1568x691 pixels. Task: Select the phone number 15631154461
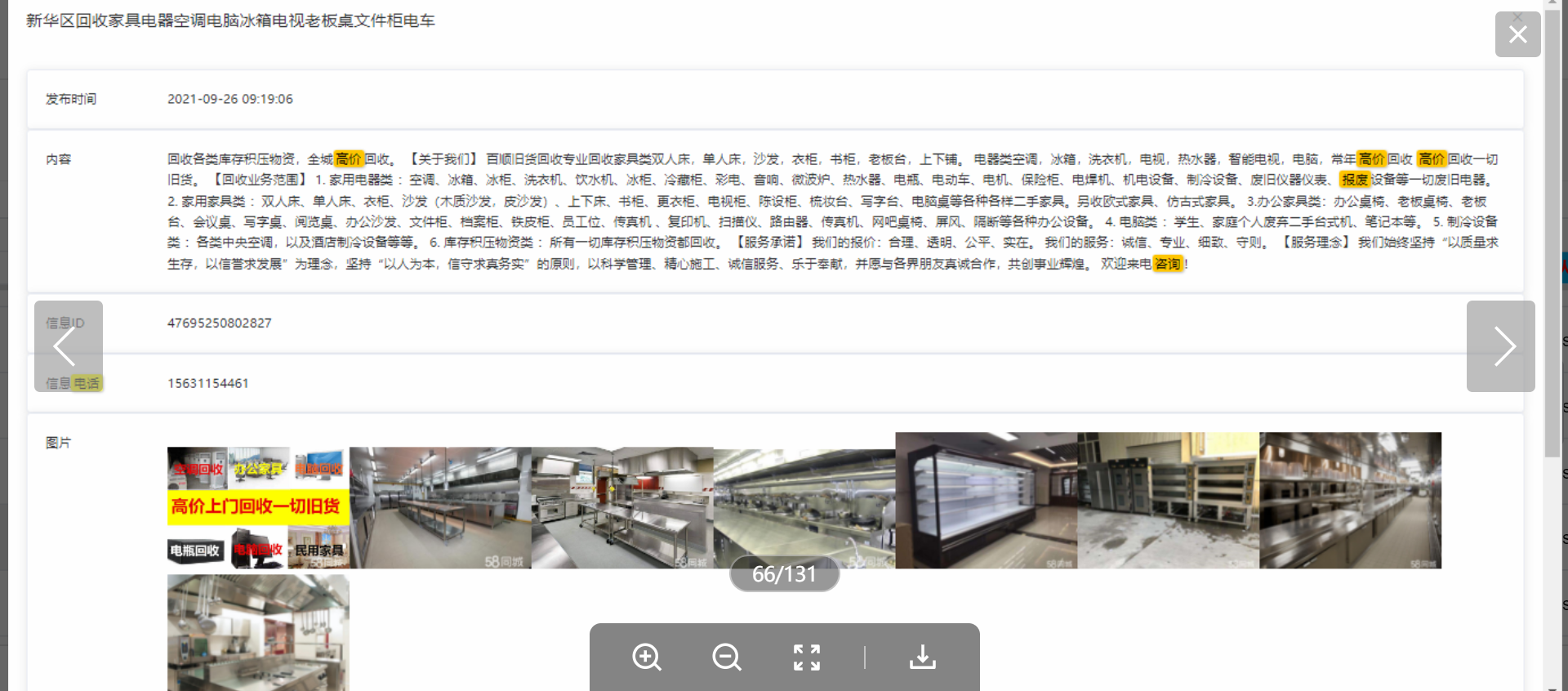pos(208,383)
